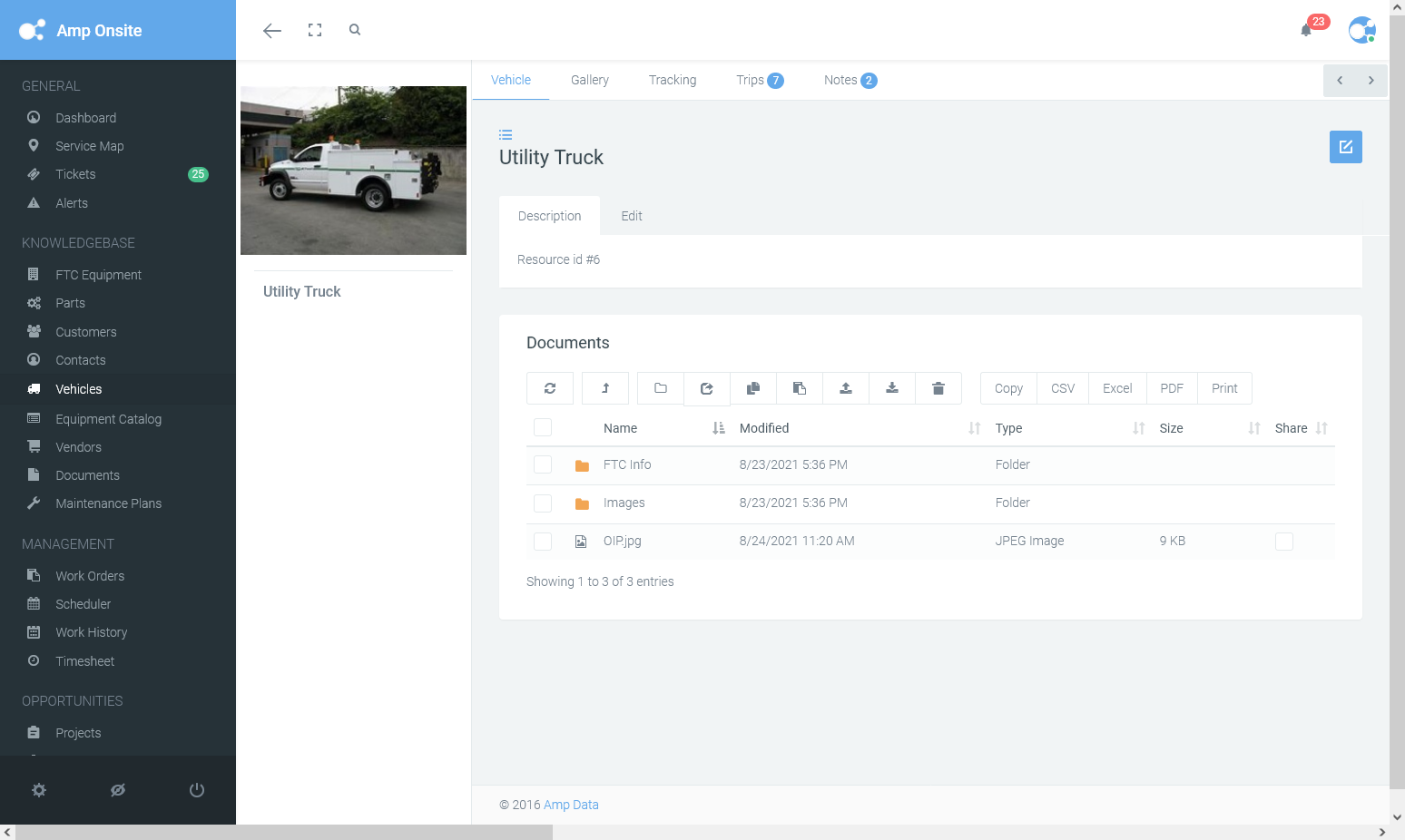Sort documents by Share column
The height and width of the screenshot is (840, 1405).
(1301, 428)
